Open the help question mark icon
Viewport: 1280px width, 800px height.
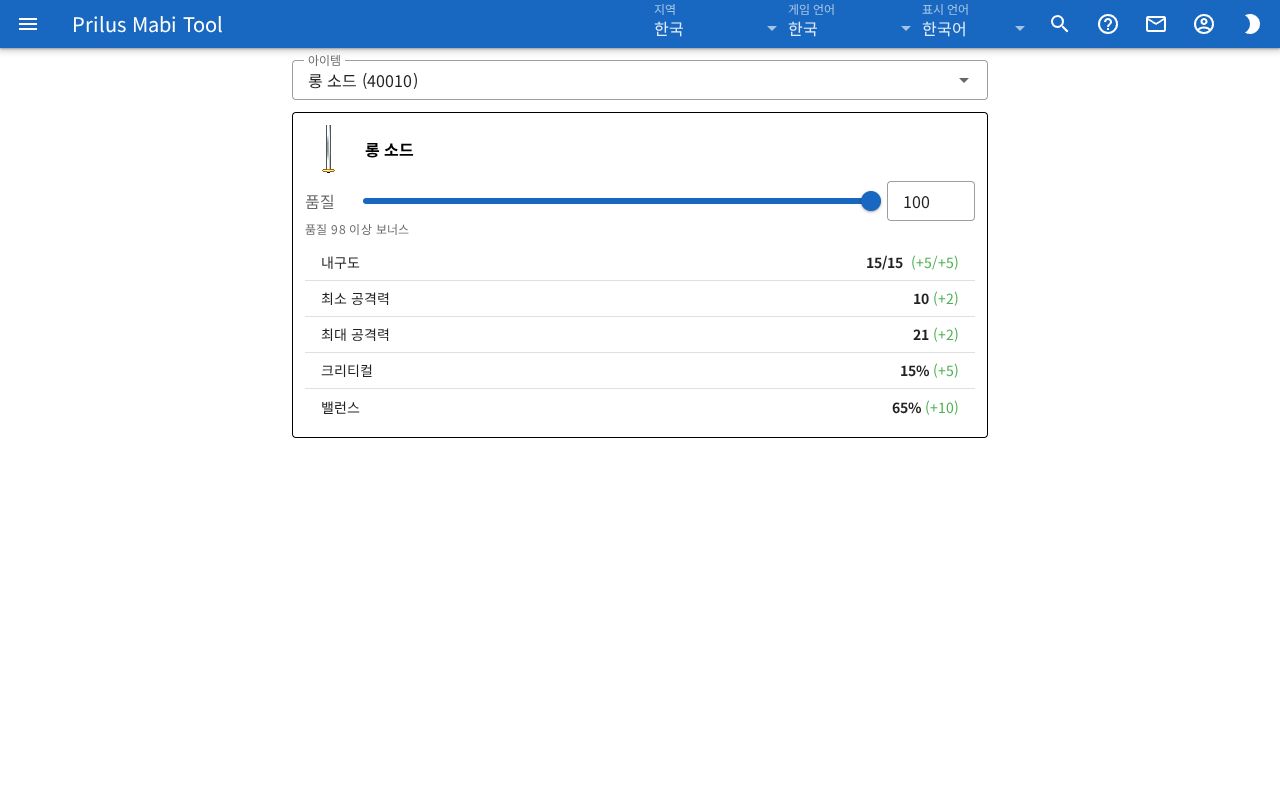[x=1108, y=24]
